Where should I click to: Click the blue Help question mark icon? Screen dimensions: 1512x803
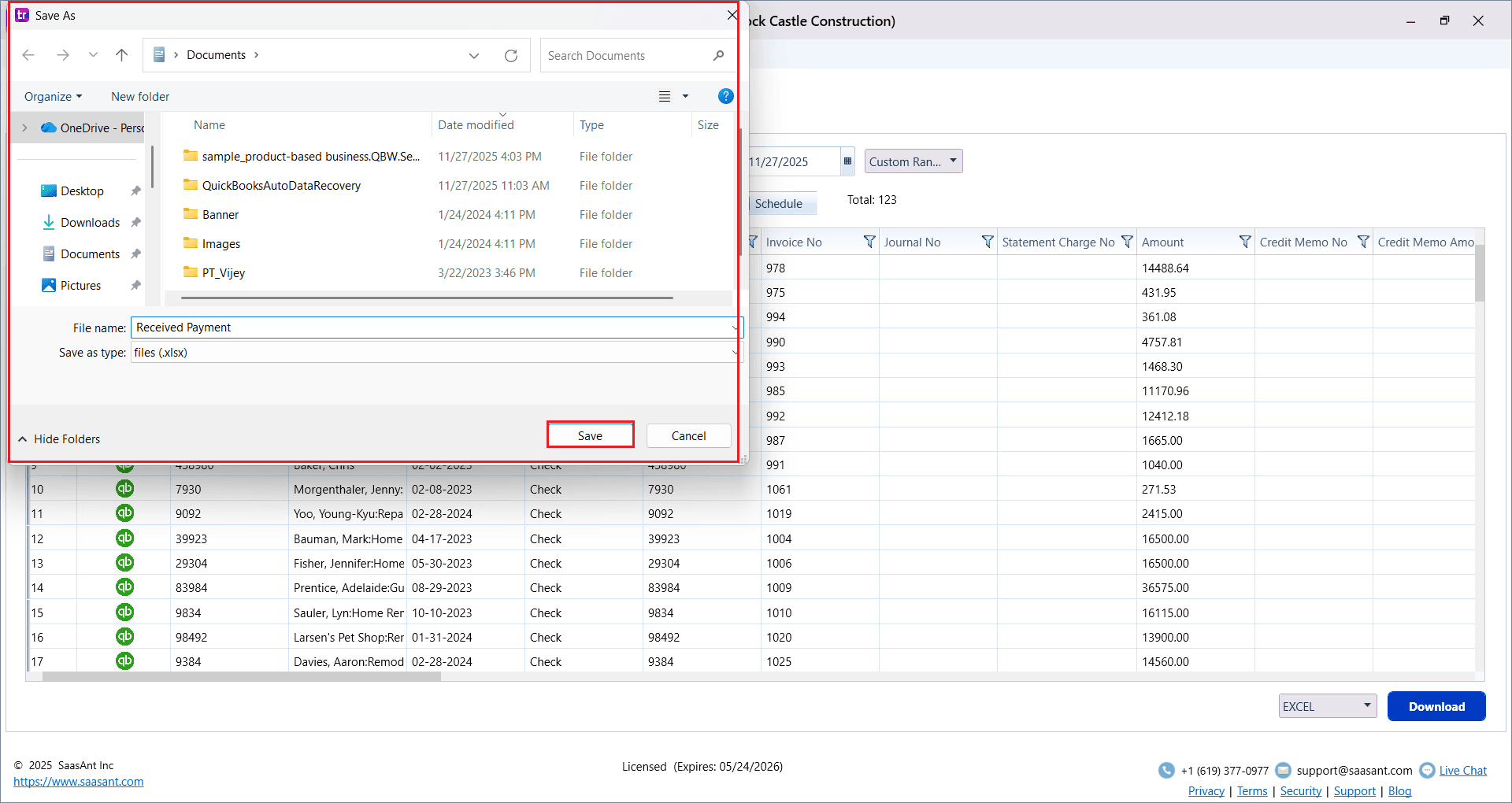724,96
